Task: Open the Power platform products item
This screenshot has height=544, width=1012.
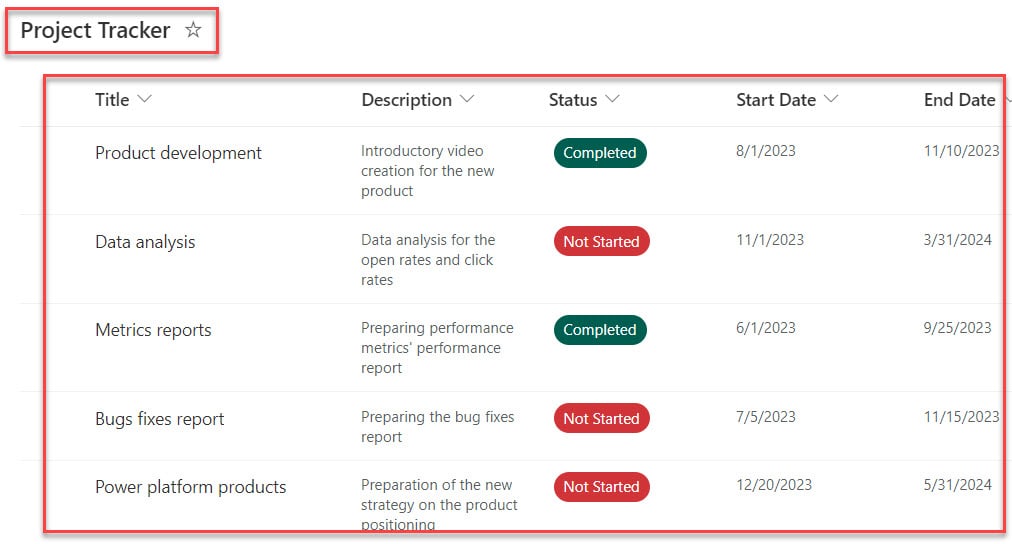Action: pyautogui.click(x=190, y=487)
